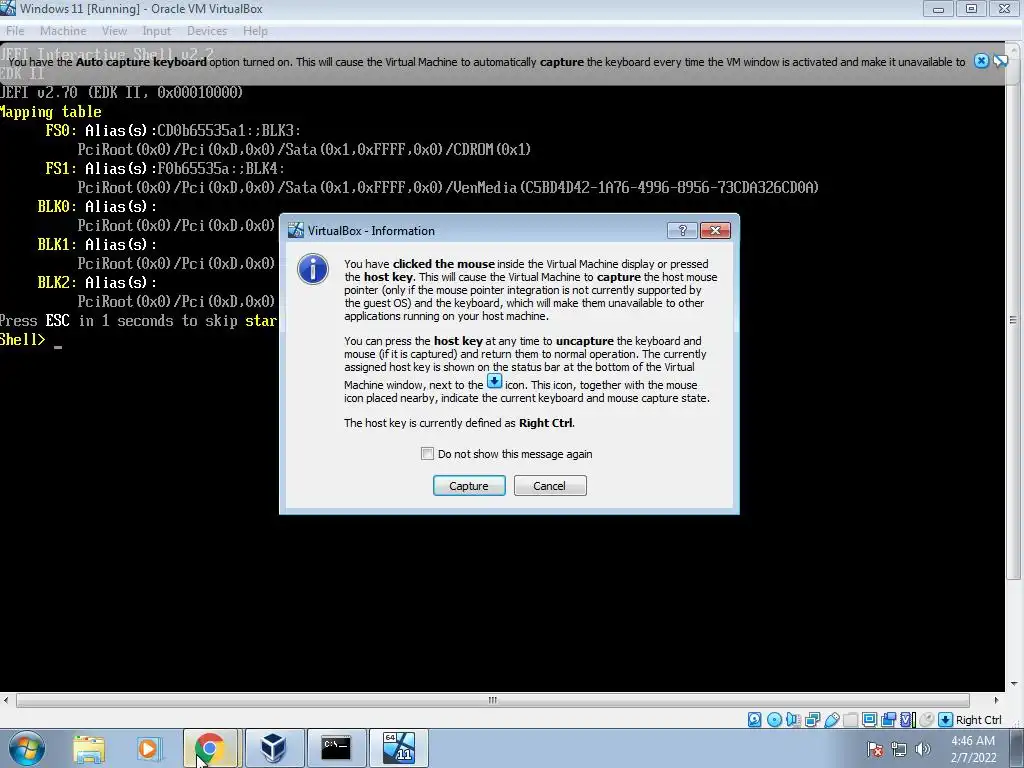Open the View menu
The height and width of the screenshot is (768, 1024).
point(114,31)
